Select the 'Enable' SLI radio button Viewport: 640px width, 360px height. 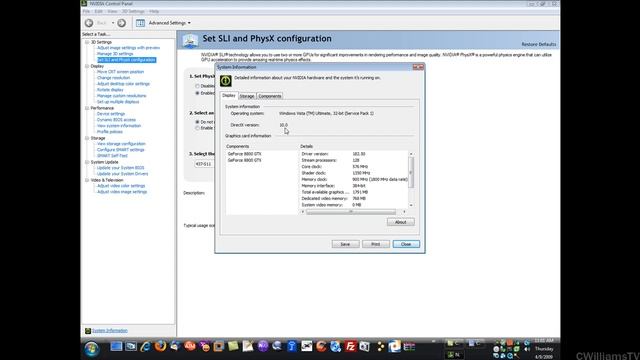[x=198, y=128]
